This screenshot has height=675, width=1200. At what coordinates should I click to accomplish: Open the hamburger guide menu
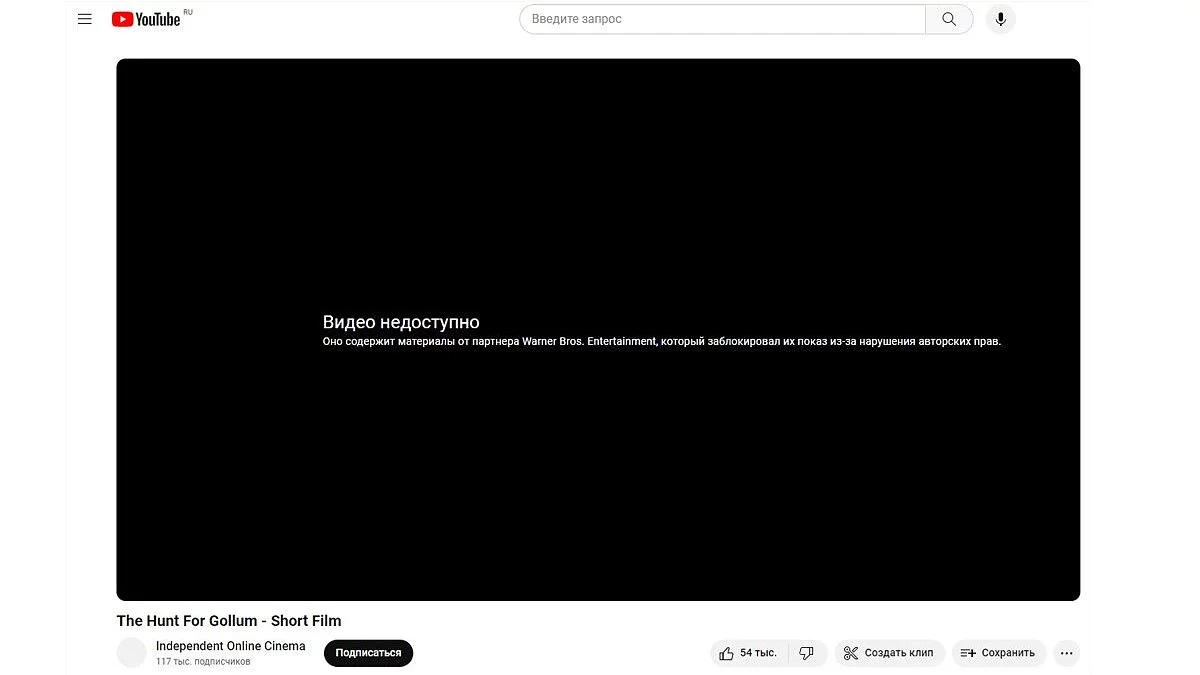pyautogui.click(x=85, y=19)
